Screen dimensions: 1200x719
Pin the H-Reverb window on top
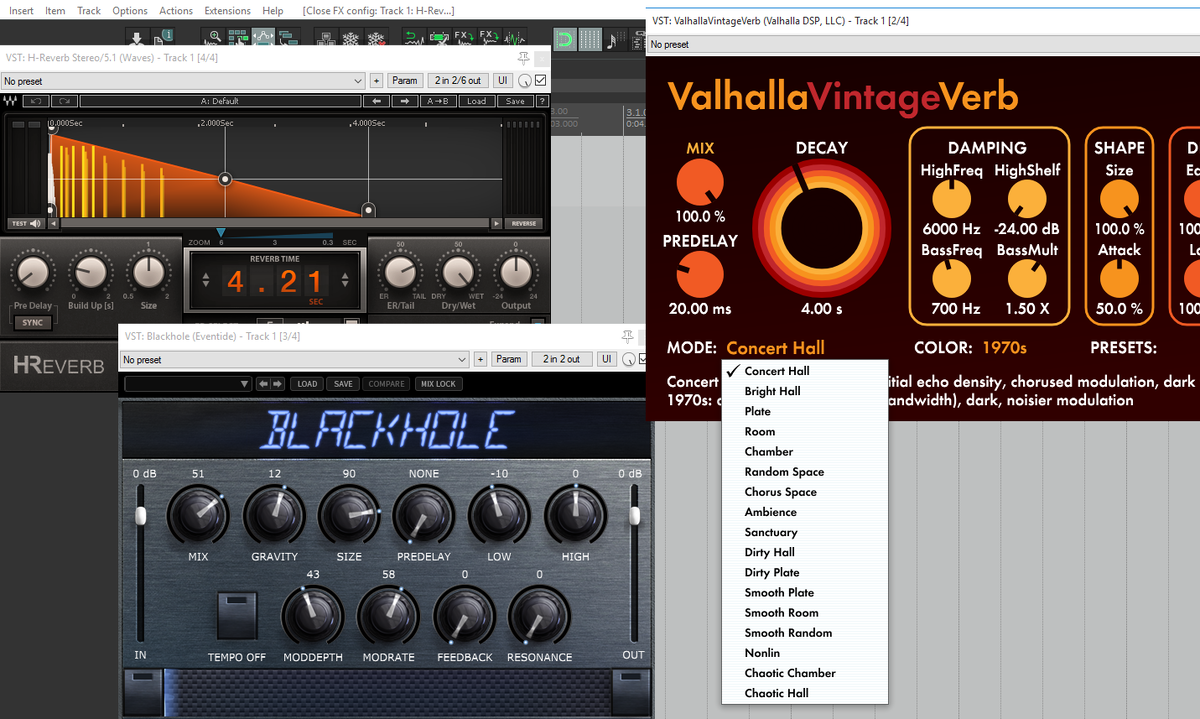523,58
